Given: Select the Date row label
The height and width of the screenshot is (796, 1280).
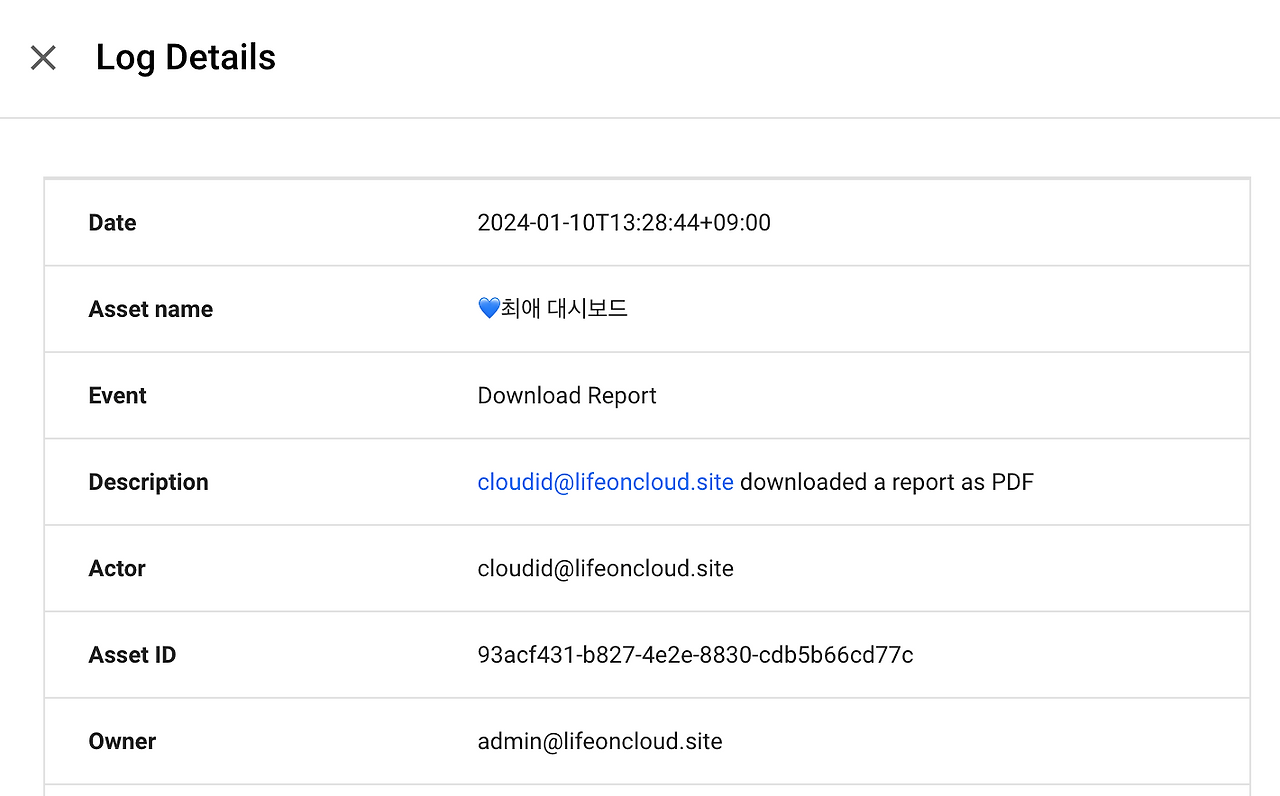Looking at the screenshot, I should pyautogui.click(x=112, y=223).
